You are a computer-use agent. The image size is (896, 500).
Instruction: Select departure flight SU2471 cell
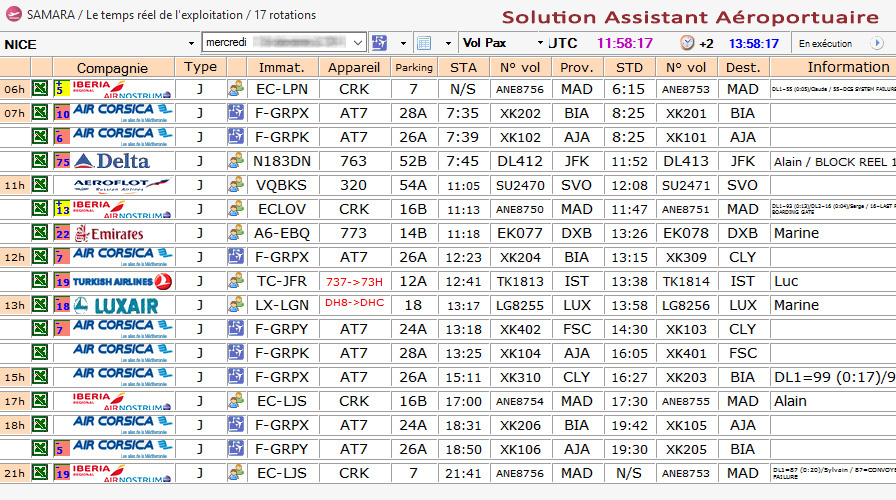coord(686,185)
